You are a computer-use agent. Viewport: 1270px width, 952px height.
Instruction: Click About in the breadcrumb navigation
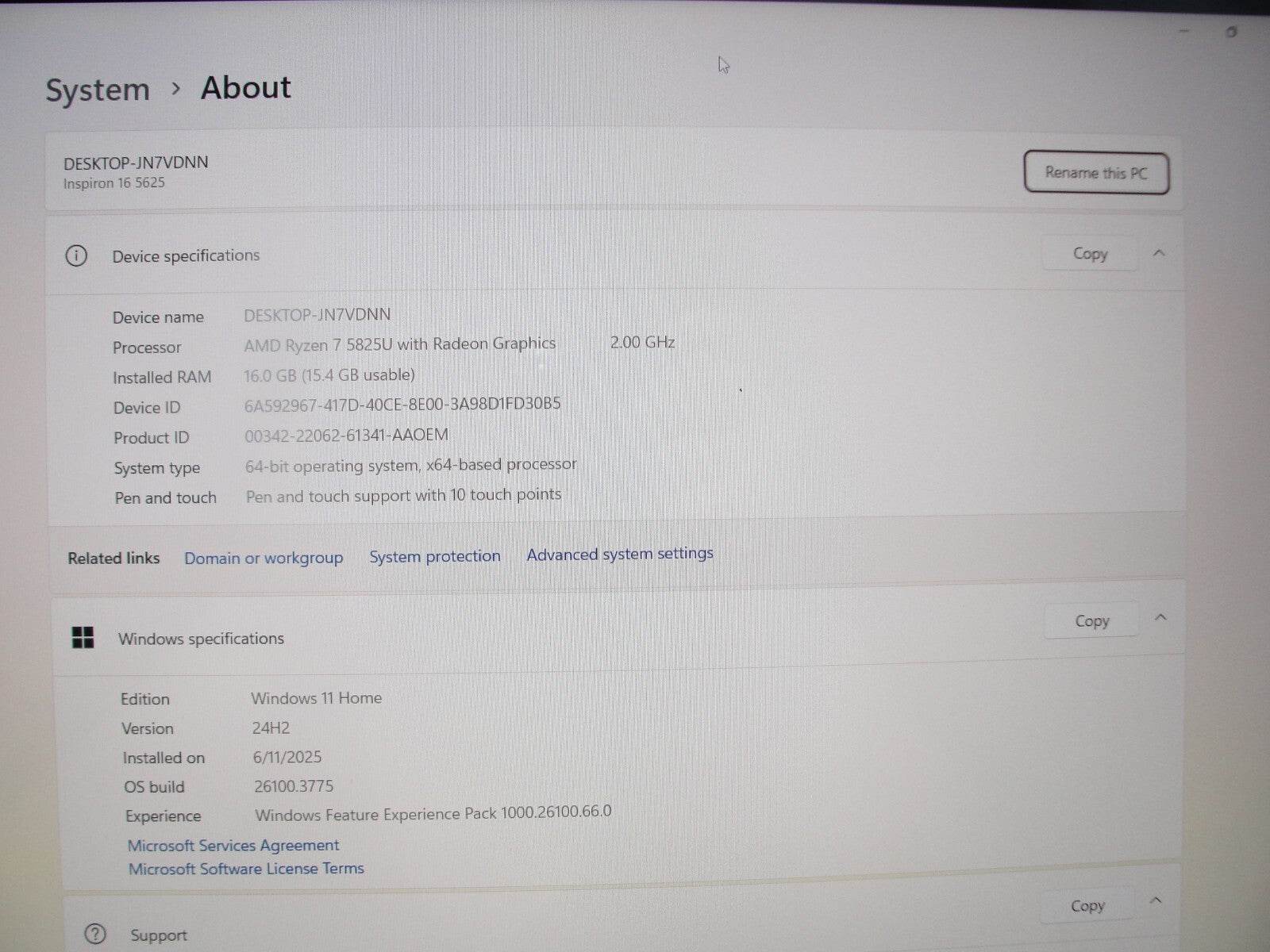[x=245, y=87]
